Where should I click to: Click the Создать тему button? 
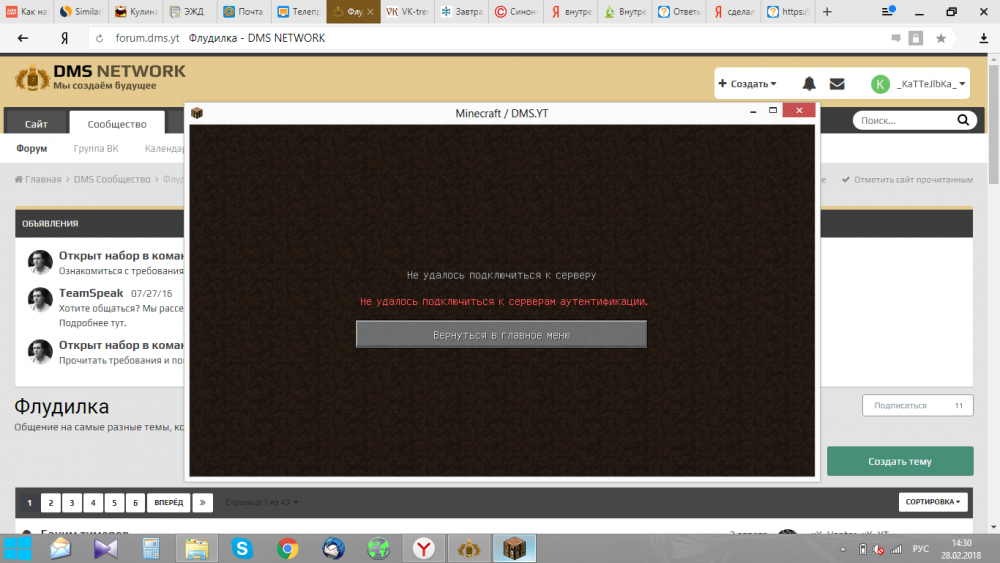(x=899, y=461)
